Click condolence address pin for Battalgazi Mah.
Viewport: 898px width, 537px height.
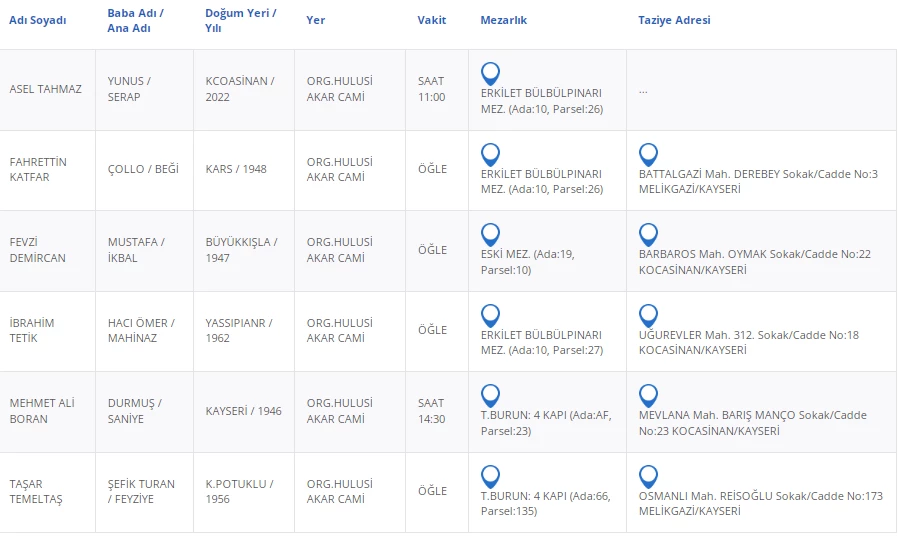point(648,154)
